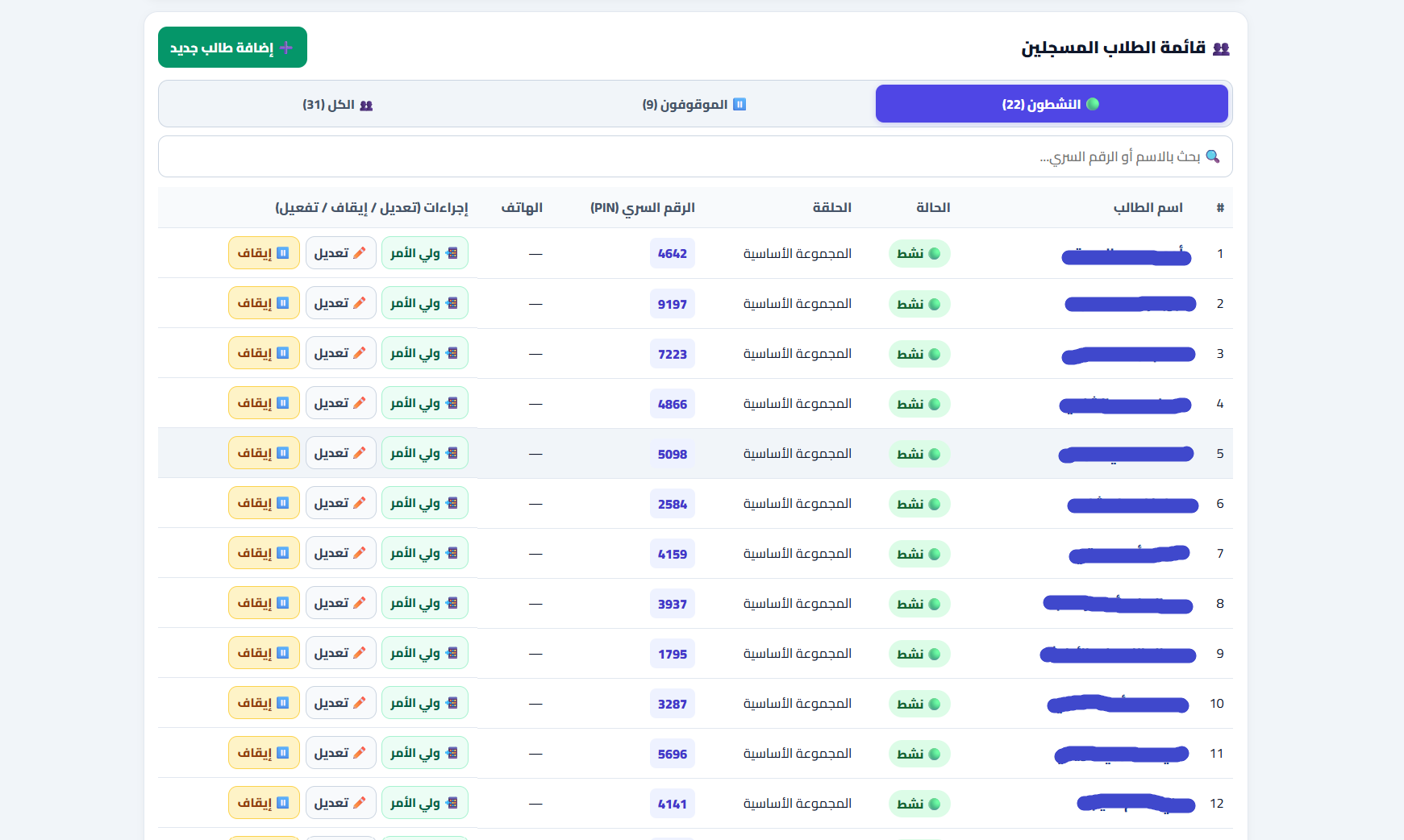Click the active status (نشط) badge for PIN 9197
The image size is (1404, 840).
tap(919, 304)
